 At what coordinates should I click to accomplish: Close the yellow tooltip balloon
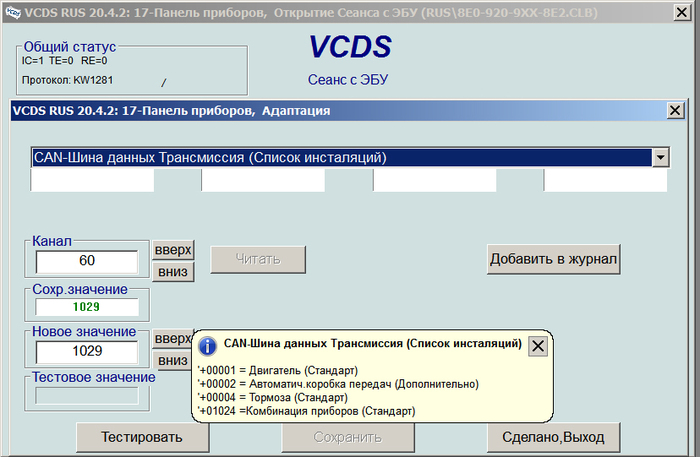[x=538, y=346]
